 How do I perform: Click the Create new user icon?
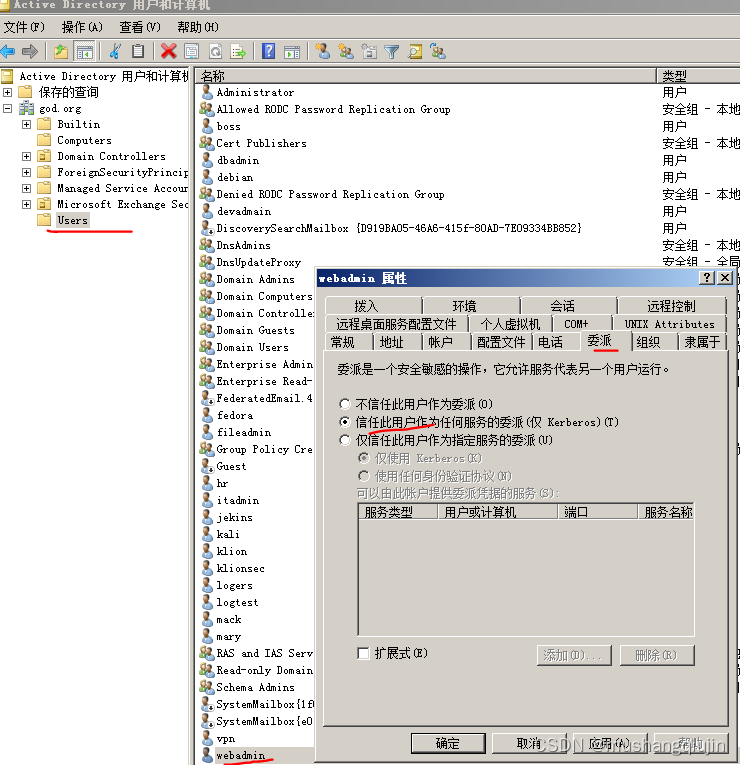coord(322,51)
